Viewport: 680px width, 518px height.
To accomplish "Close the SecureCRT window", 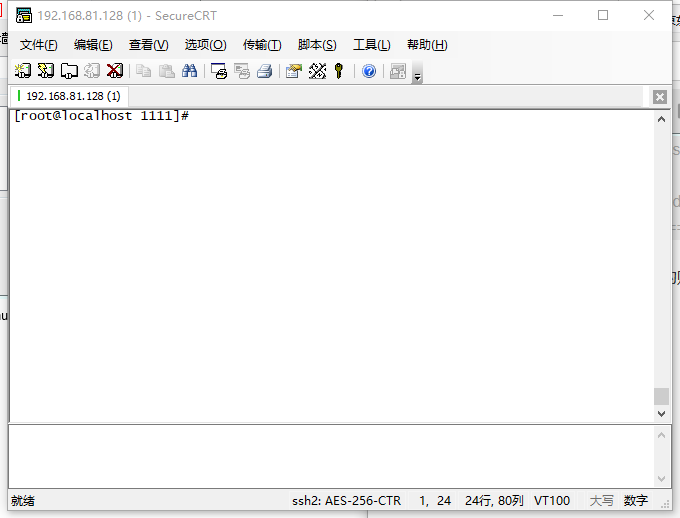I will tap(649, 16).
